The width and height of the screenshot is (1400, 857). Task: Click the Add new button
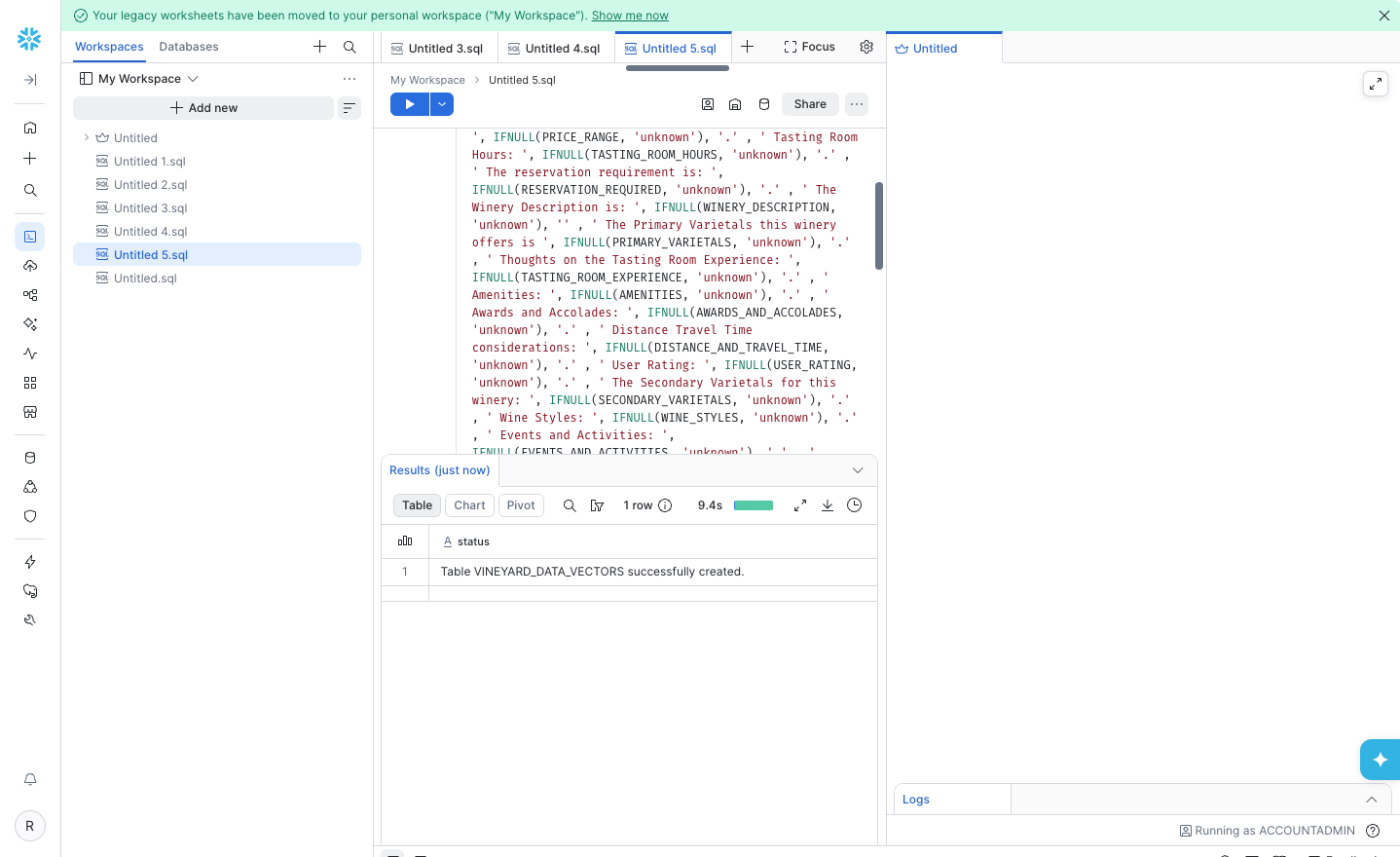[x=203, y=108]
